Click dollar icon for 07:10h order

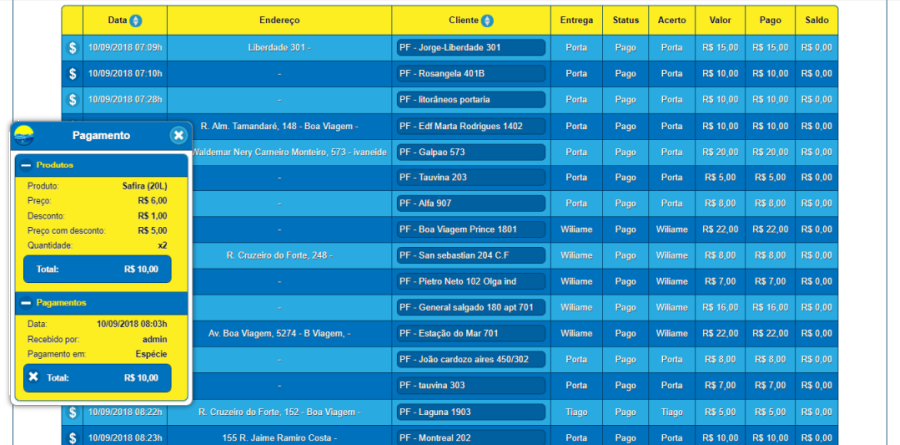[x=72, y=73]
